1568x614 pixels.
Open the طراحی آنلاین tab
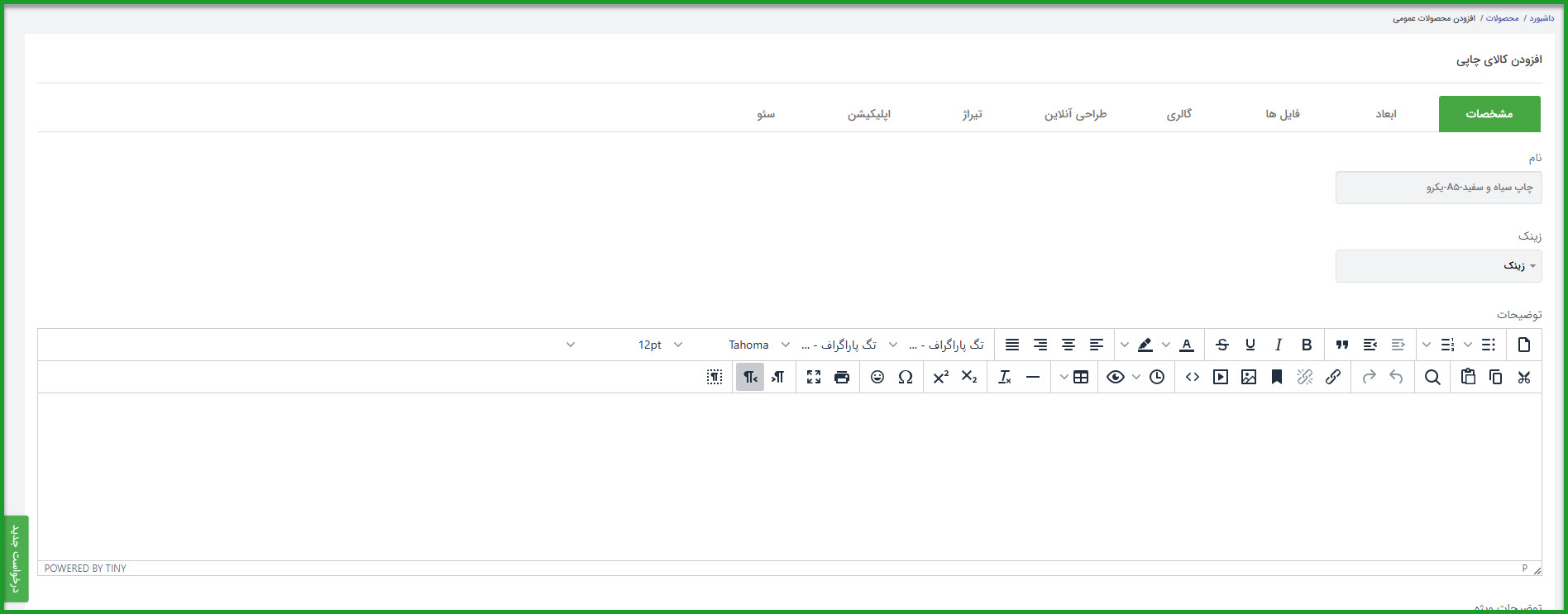(1075, 114)
